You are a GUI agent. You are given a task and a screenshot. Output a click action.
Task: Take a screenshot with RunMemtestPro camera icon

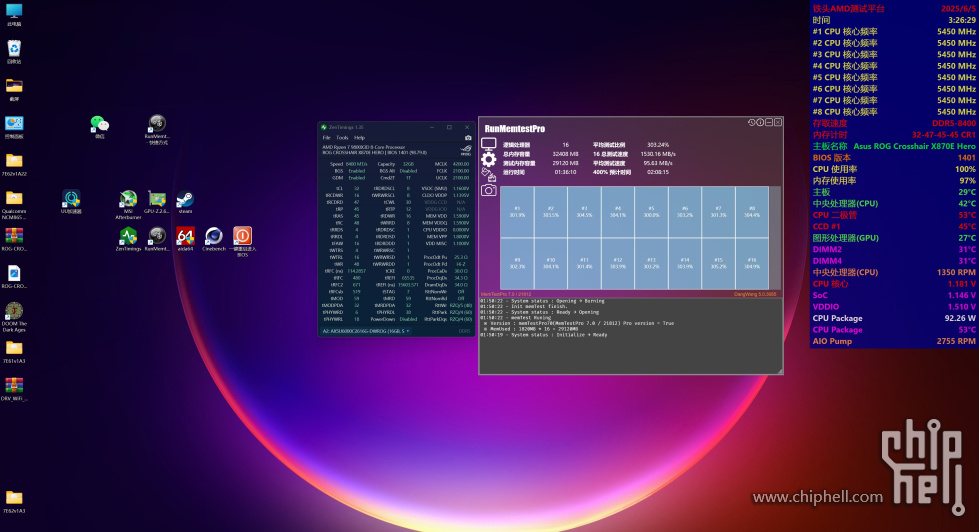coord(488,190)
